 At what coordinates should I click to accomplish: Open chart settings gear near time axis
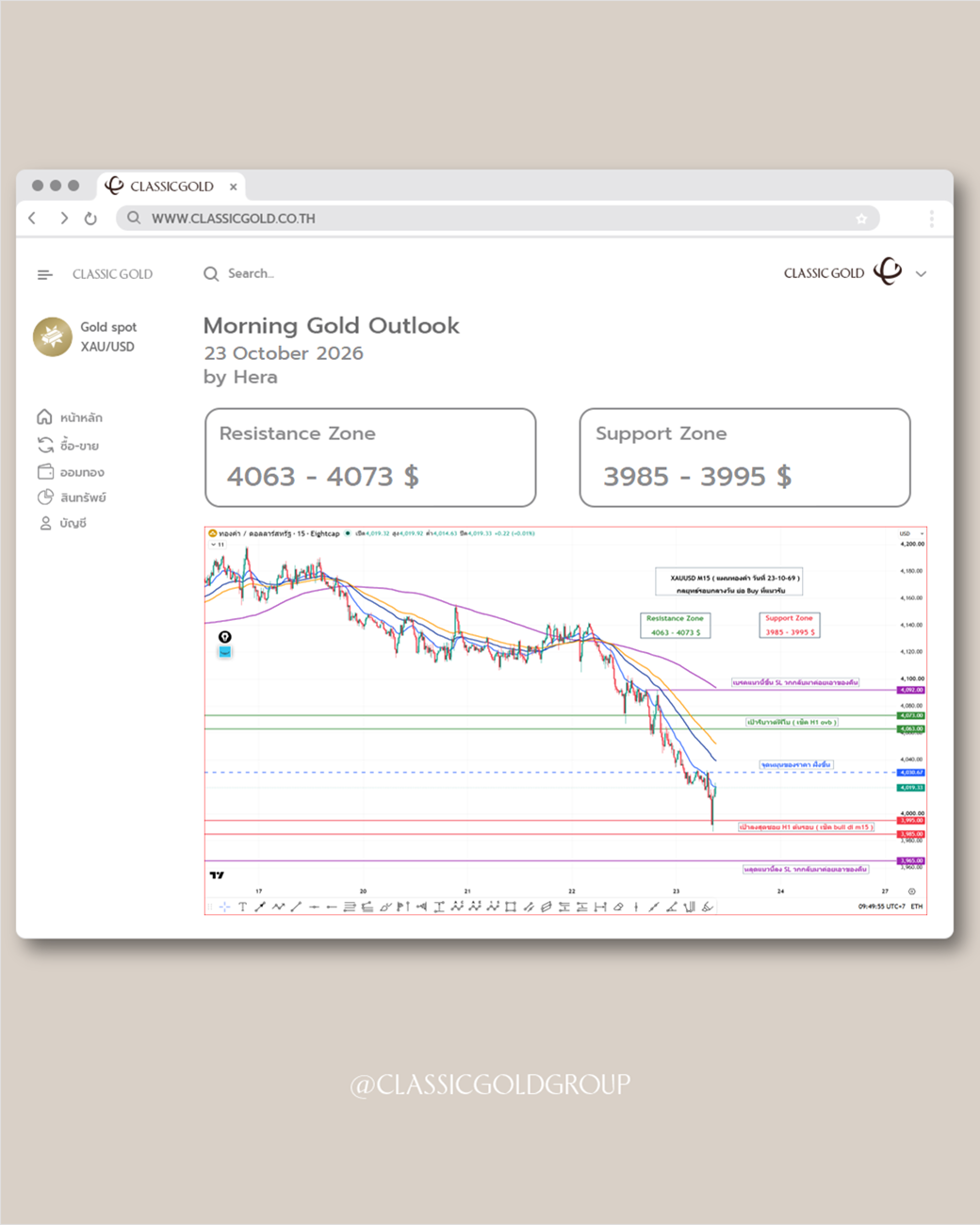coord(911,890)
